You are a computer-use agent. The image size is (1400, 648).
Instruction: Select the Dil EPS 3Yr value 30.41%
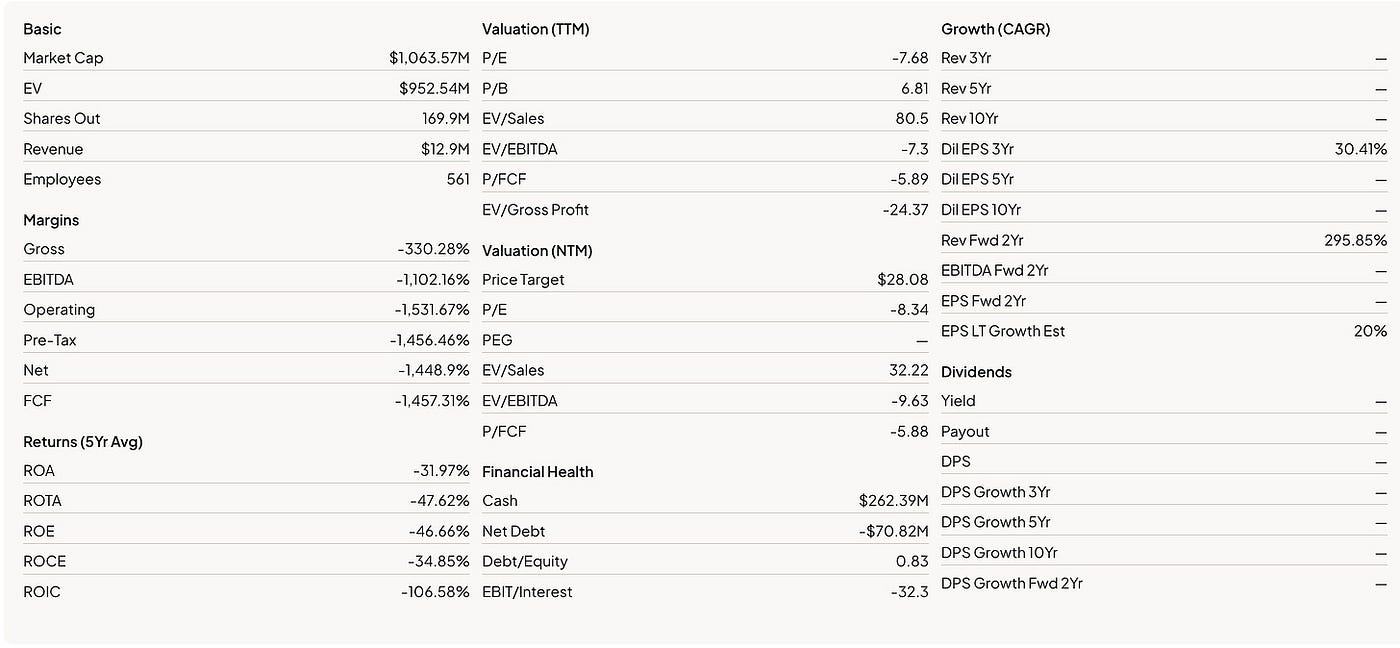click(x=1360, y=149)
